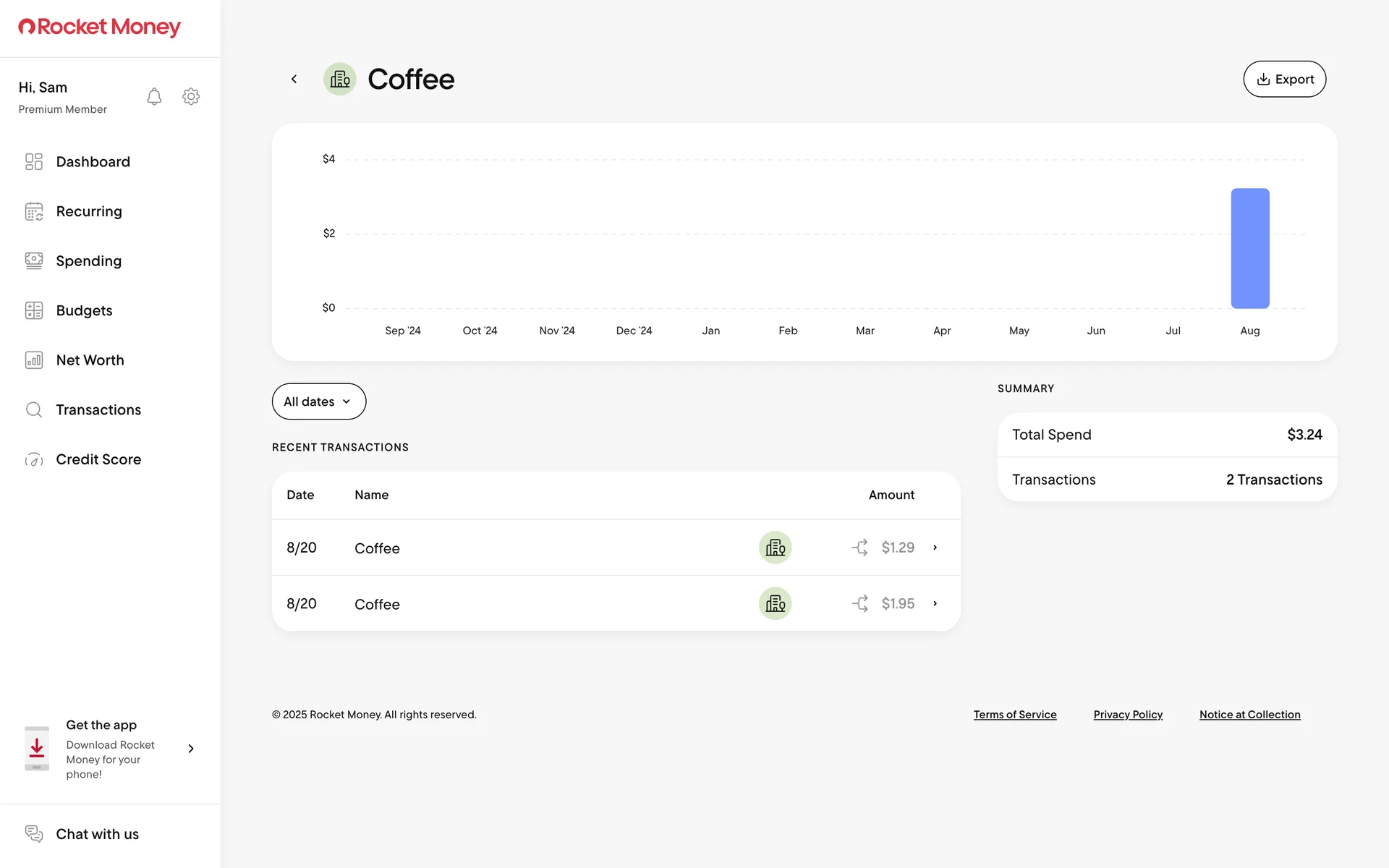1389x868 pixels.
Task: Click split icon on $1.29 transaction
Action: (x=859, y=548)
